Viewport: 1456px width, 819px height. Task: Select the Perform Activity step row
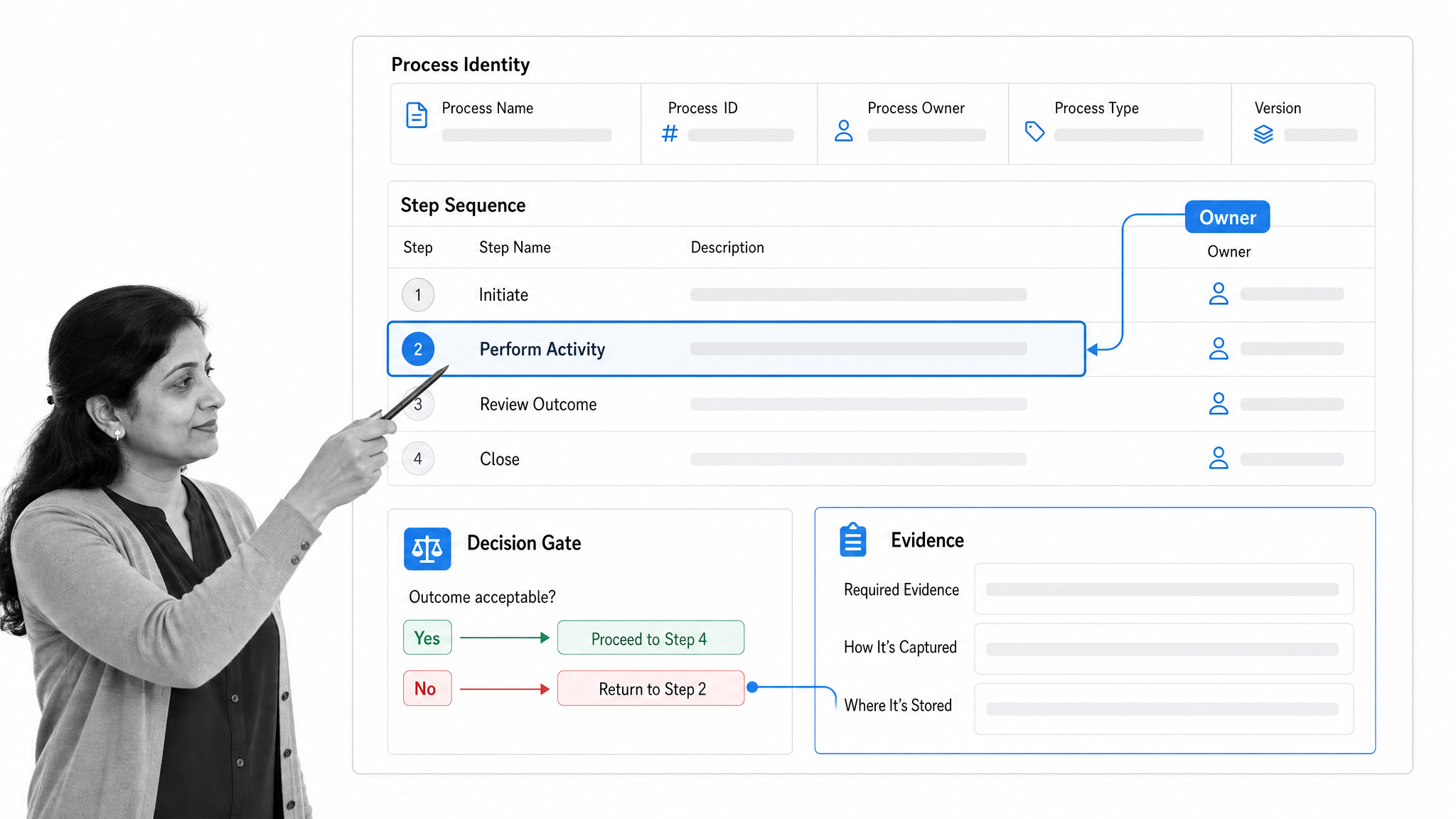pyautogui.click(x=736, y=349)
